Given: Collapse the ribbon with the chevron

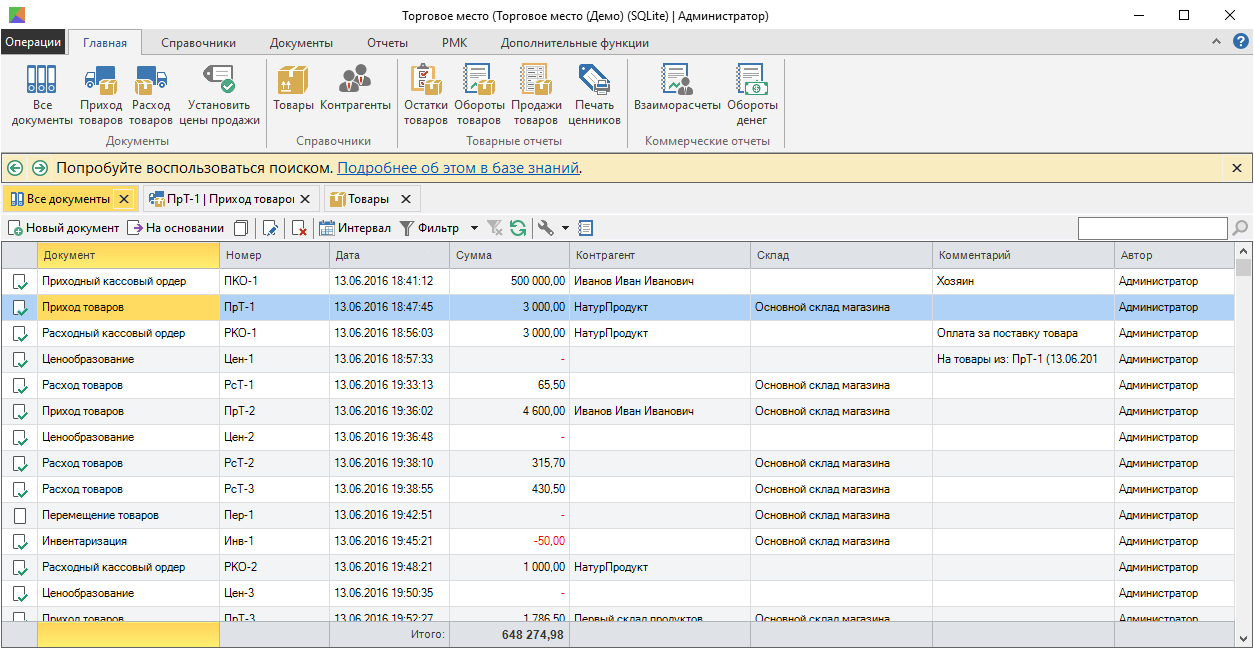Looking at the screenshot, I should tap(1217, 42).
